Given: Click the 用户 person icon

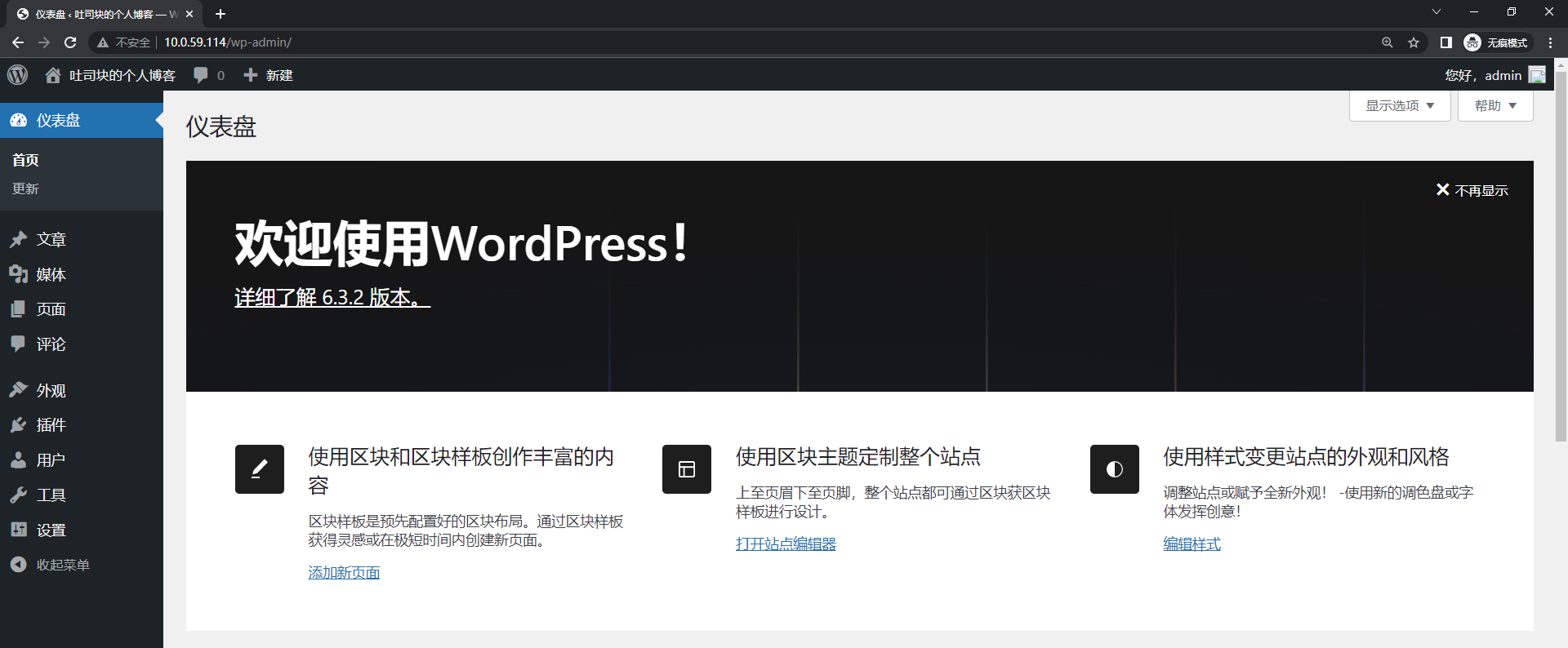Looking at the screenshot, I should (x=19, y=459).
